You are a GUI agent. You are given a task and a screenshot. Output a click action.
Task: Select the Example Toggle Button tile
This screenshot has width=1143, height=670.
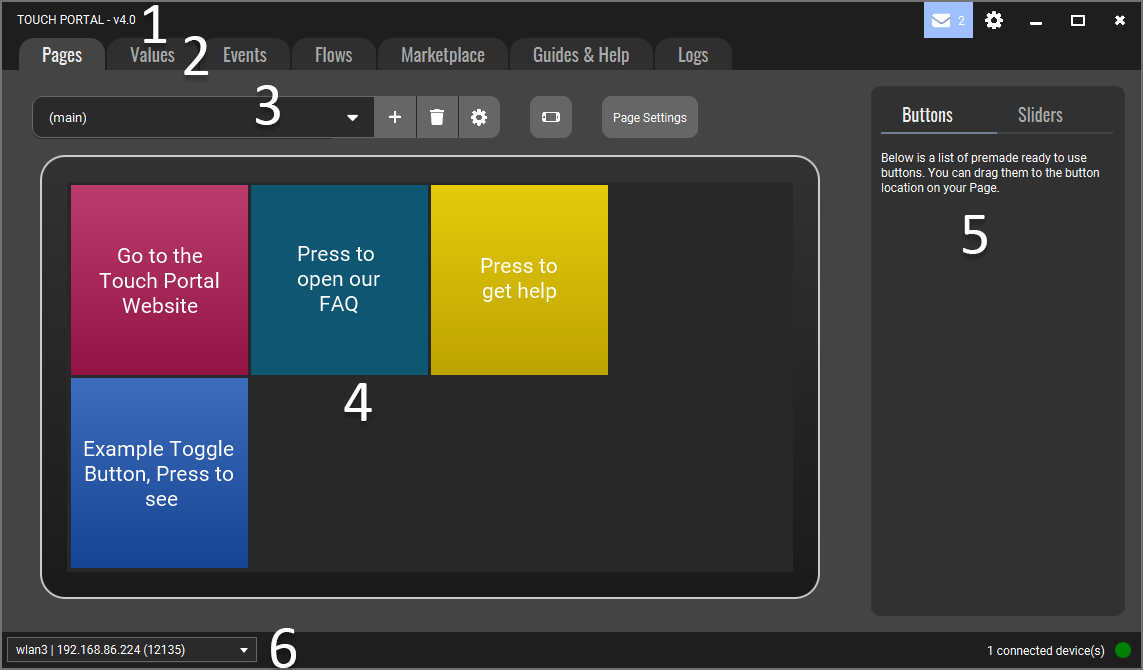(x=159, y=473)
